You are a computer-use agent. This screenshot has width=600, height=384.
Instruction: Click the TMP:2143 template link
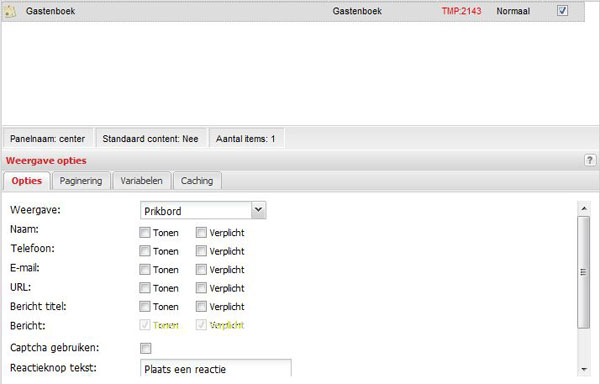[461, 11]
